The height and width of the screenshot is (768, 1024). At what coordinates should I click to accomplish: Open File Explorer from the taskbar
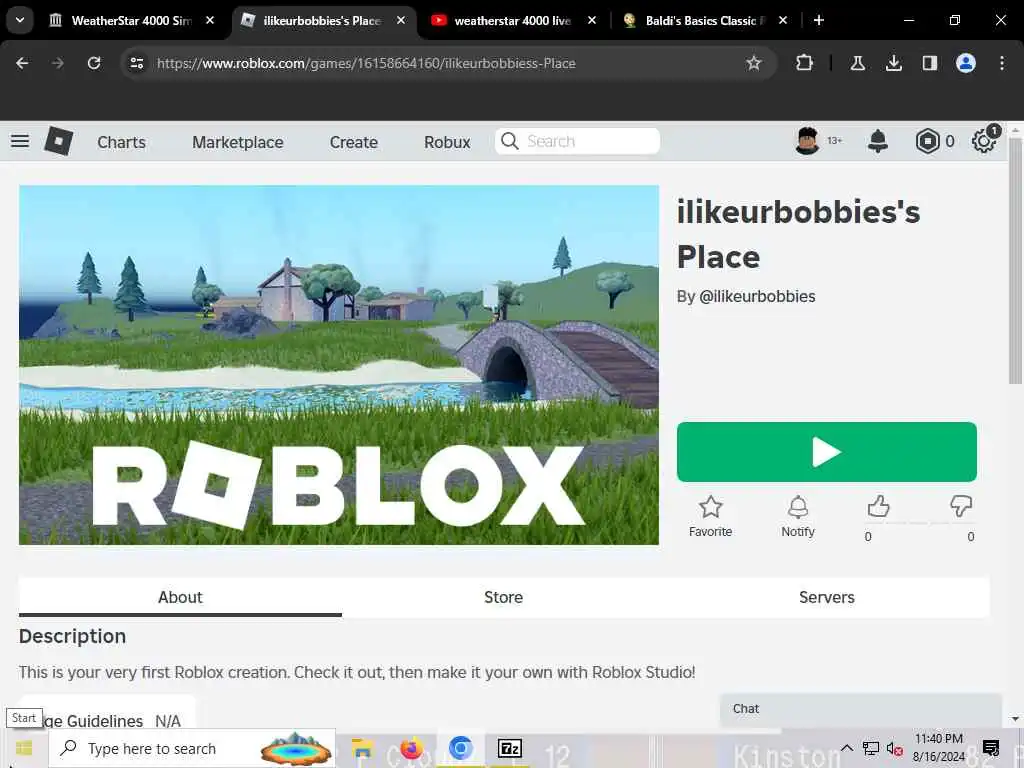pyautogui.click(x=361, y=748)
